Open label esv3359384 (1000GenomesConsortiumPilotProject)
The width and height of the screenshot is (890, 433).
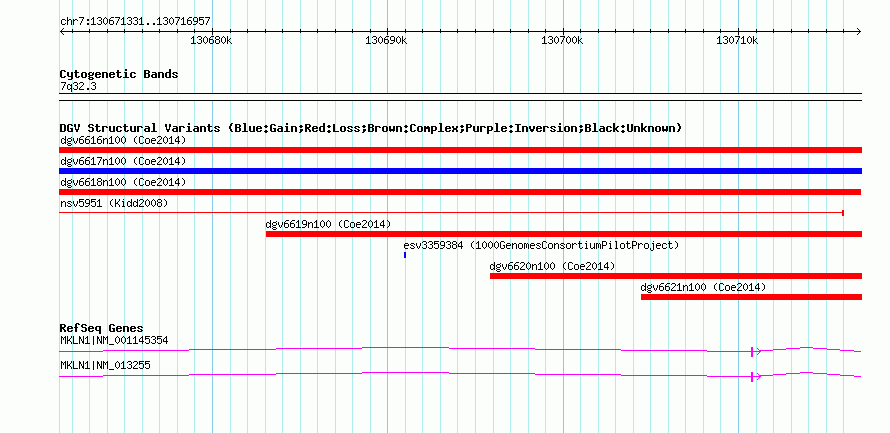tap(541, 245)
